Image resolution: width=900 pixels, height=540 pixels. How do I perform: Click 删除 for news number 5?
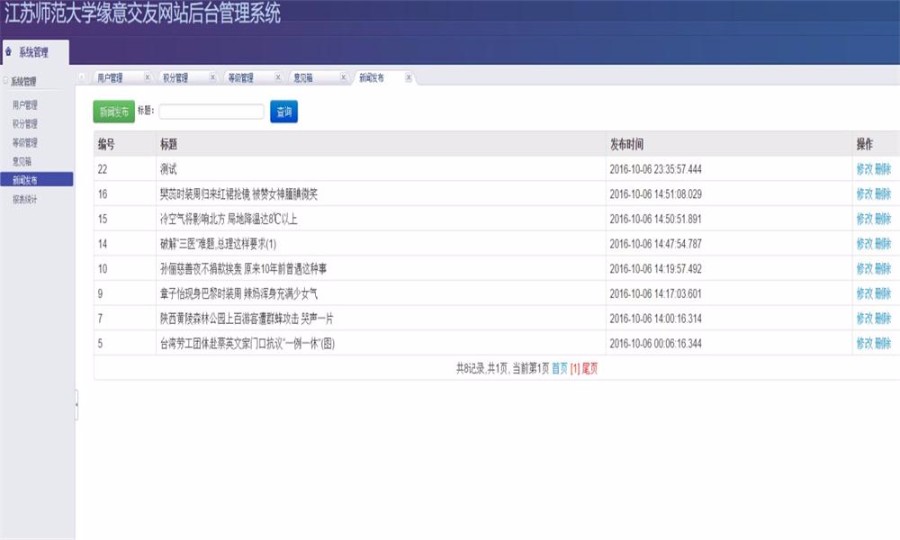pyautogui.click(x=883, y=343)
